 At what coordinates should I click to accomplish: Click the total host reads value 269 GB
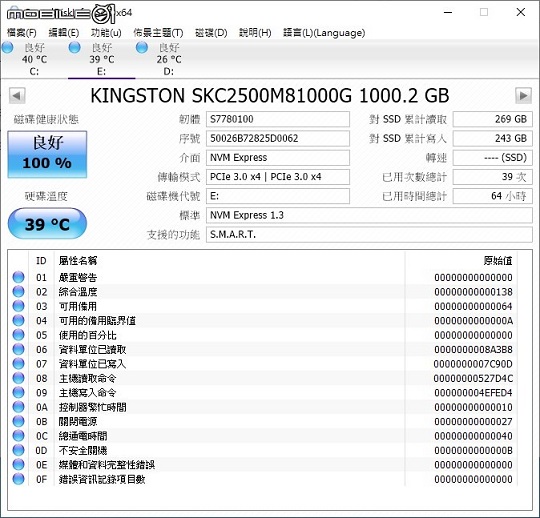(x=492, y=119)
